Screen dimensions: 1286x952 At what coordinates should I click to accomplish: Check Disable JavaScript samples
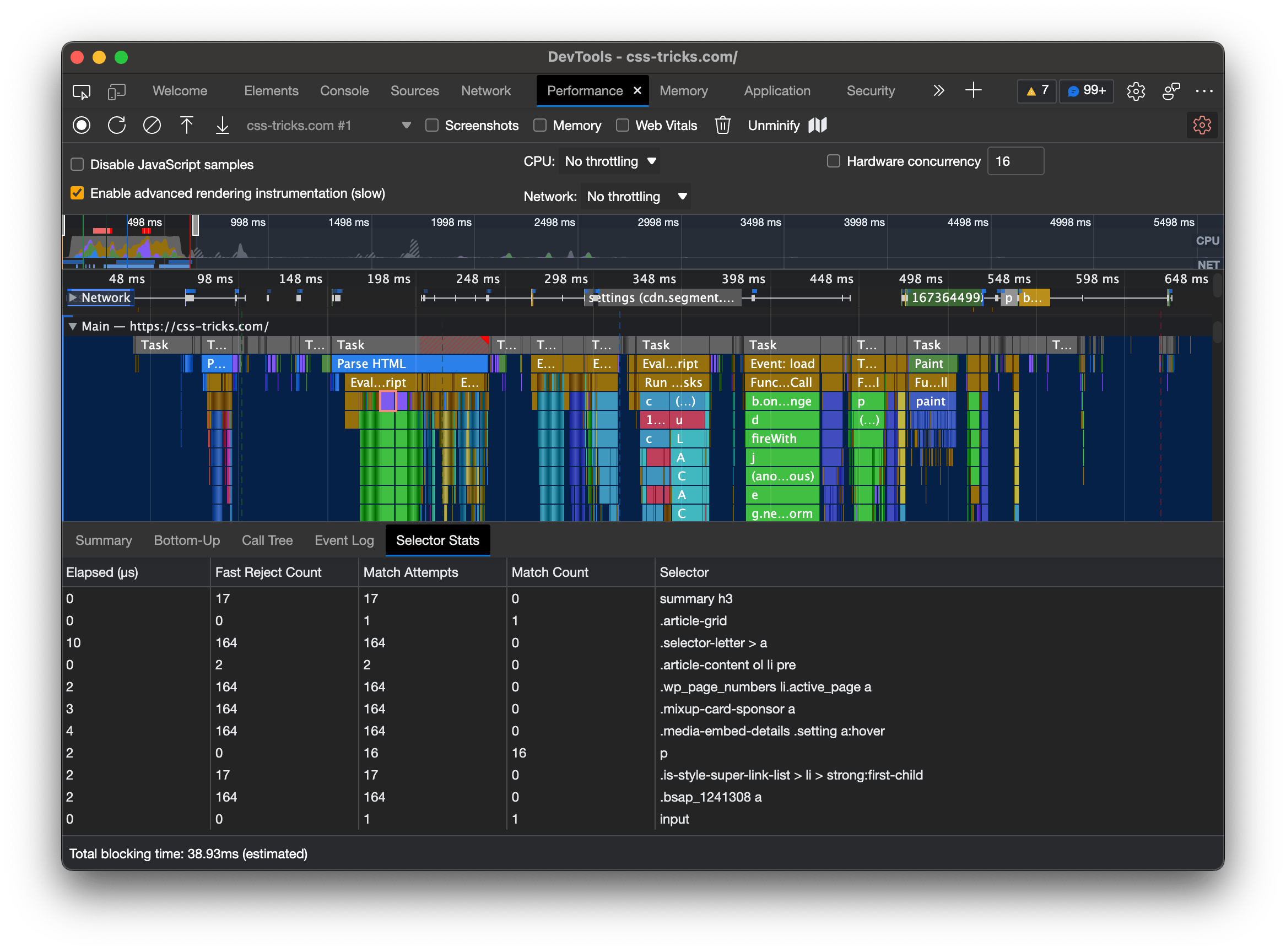(x=77, y=164)
